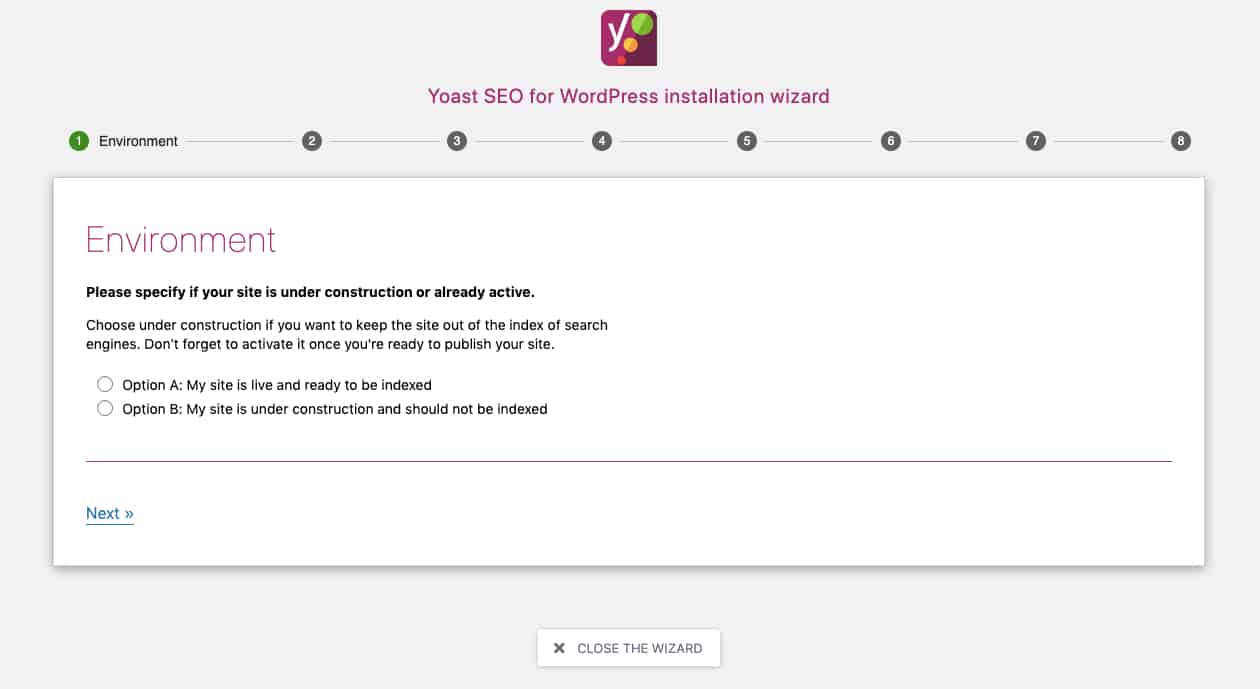1260x689 pixels.
Task: Click the Next » link
Action: click(x=110, y=513)
